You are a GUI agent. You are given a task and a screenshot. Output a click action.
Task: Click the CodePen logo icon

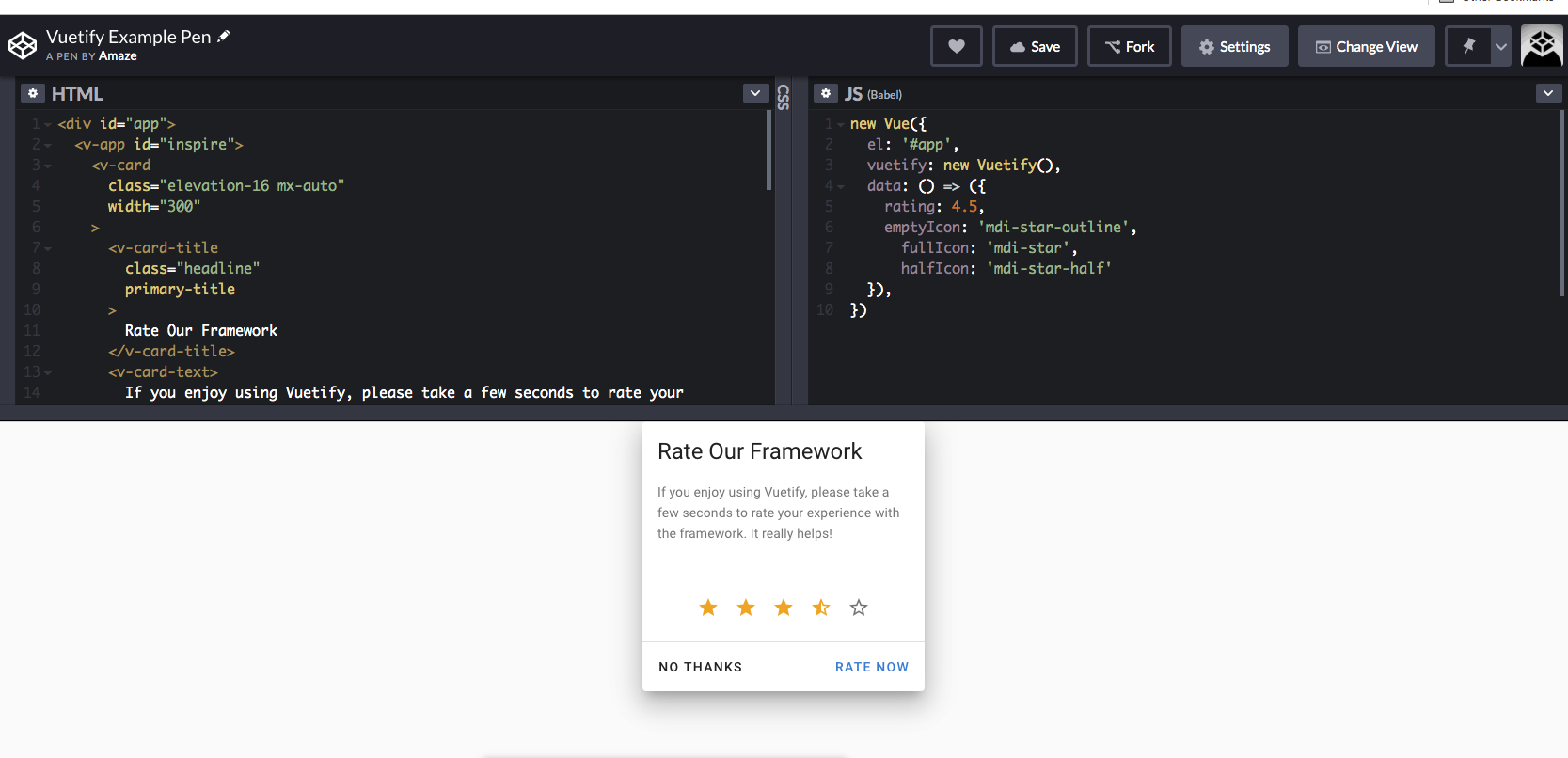tap(23, 45)
